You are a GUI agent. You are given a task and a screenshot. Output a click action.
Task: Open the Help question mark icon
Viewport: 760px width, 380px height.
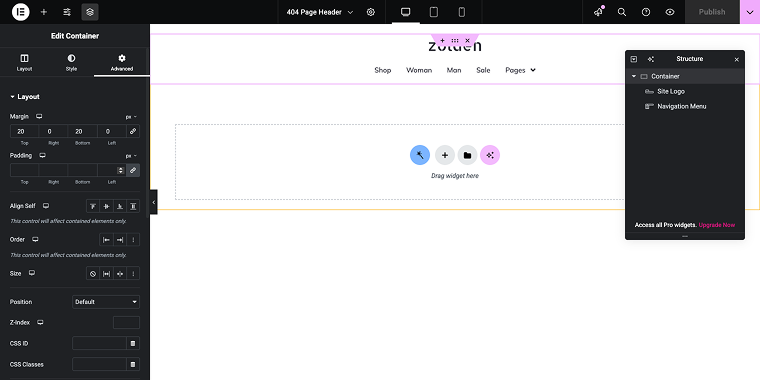click(x=646, y=12)
